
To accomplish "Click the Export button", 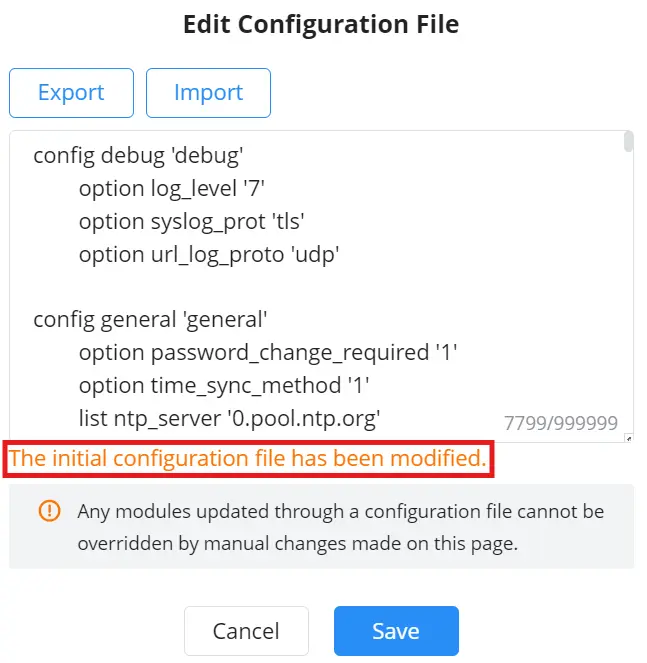I will point(71,93).
